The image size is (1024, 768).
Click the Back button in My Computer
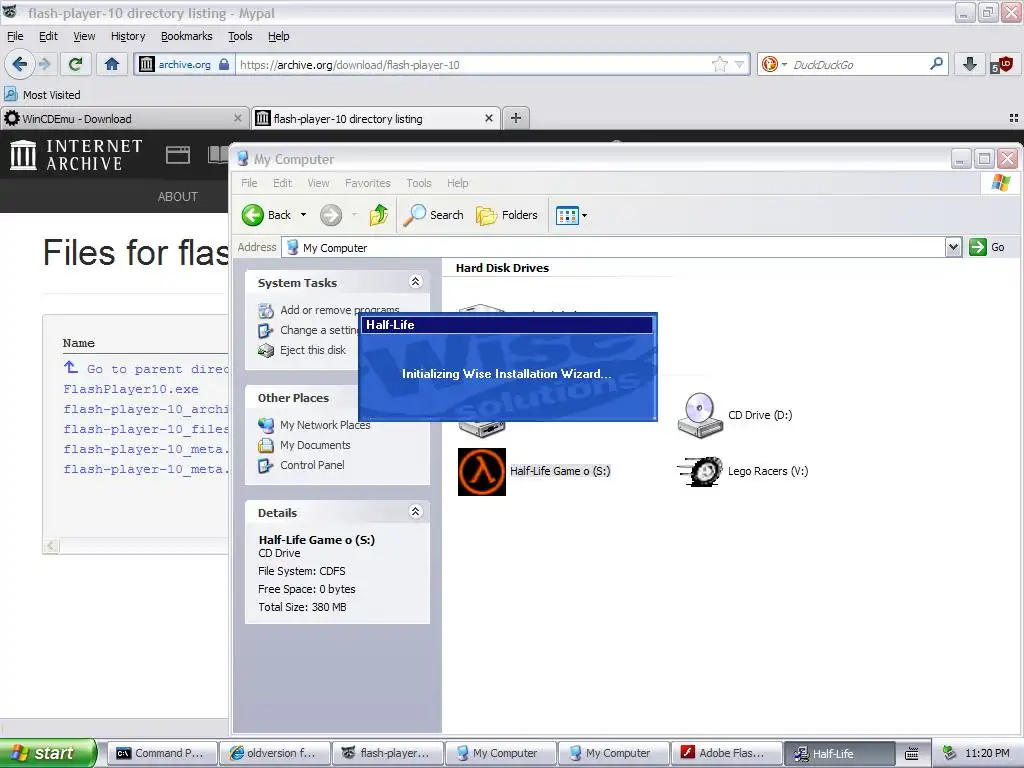click(x=266, y=215)
